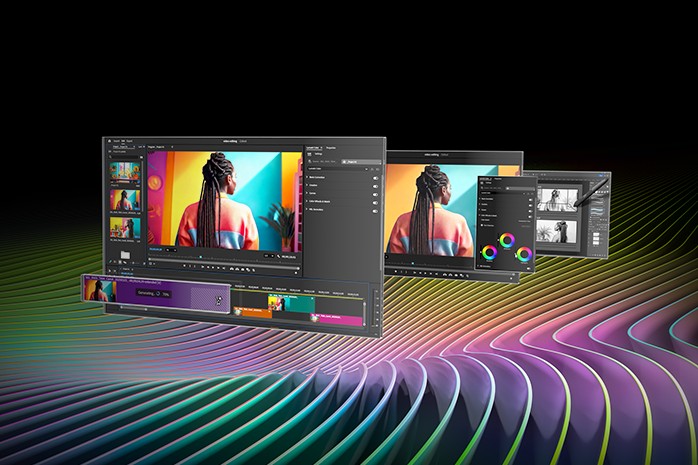Toggle the HSL Secondary section switch
Screen dimensions: 698x465
point(375,211)
